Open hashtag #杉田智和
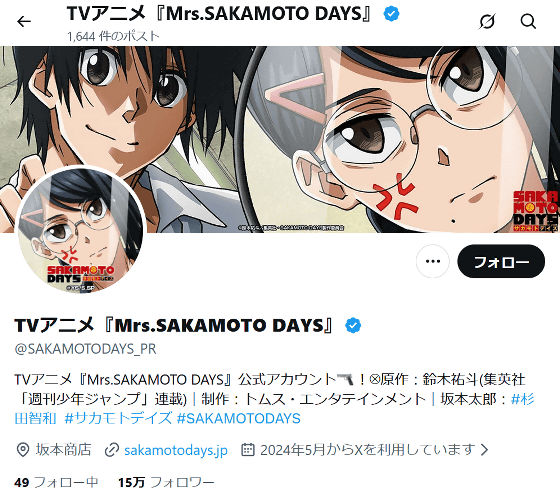This screenshot has width=560, height=503. coord(274,408)
